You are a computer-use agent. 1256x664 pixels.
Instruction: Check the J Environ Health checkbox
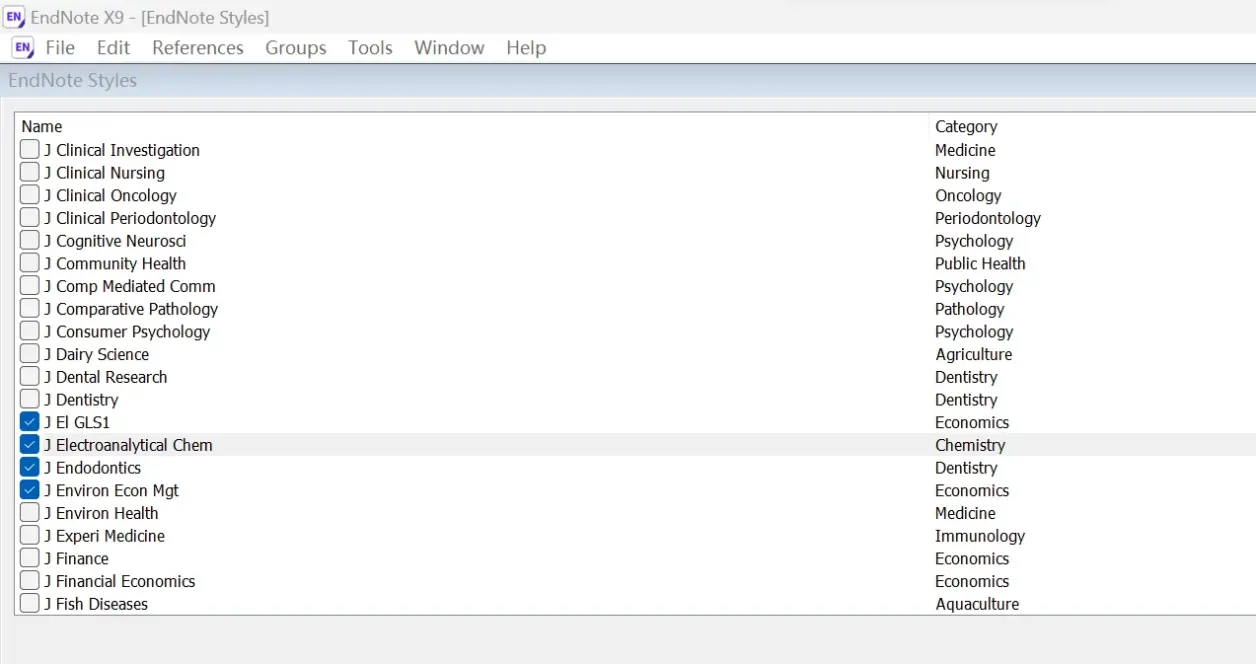(x=30, y=512)
